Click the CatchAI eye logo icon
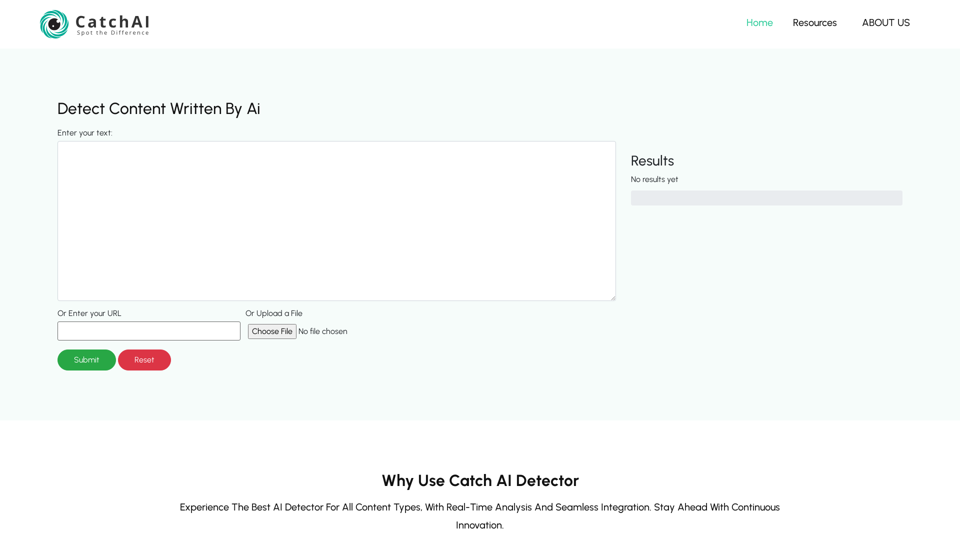The width and height of the screenshot is (960, 540). (x=54, y=24)
